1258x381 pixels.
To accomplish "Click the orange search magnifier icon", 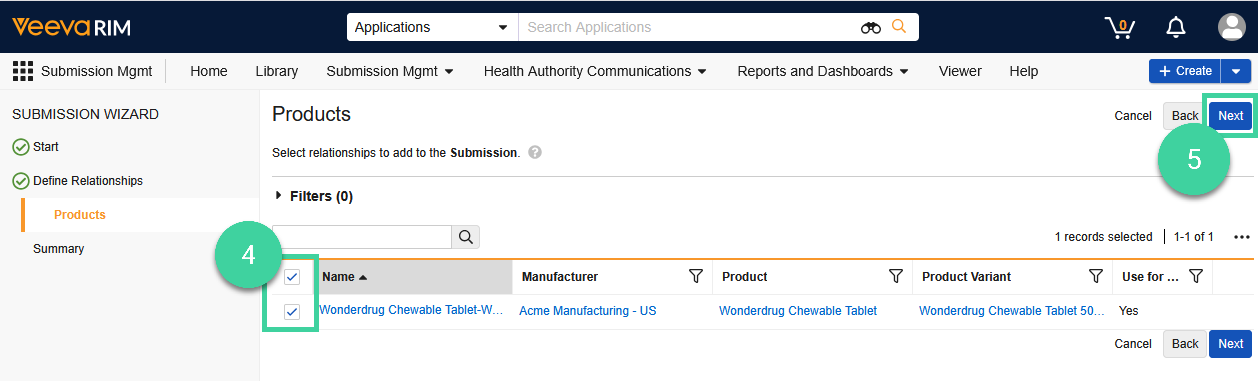I will click(x=899, y=27).
